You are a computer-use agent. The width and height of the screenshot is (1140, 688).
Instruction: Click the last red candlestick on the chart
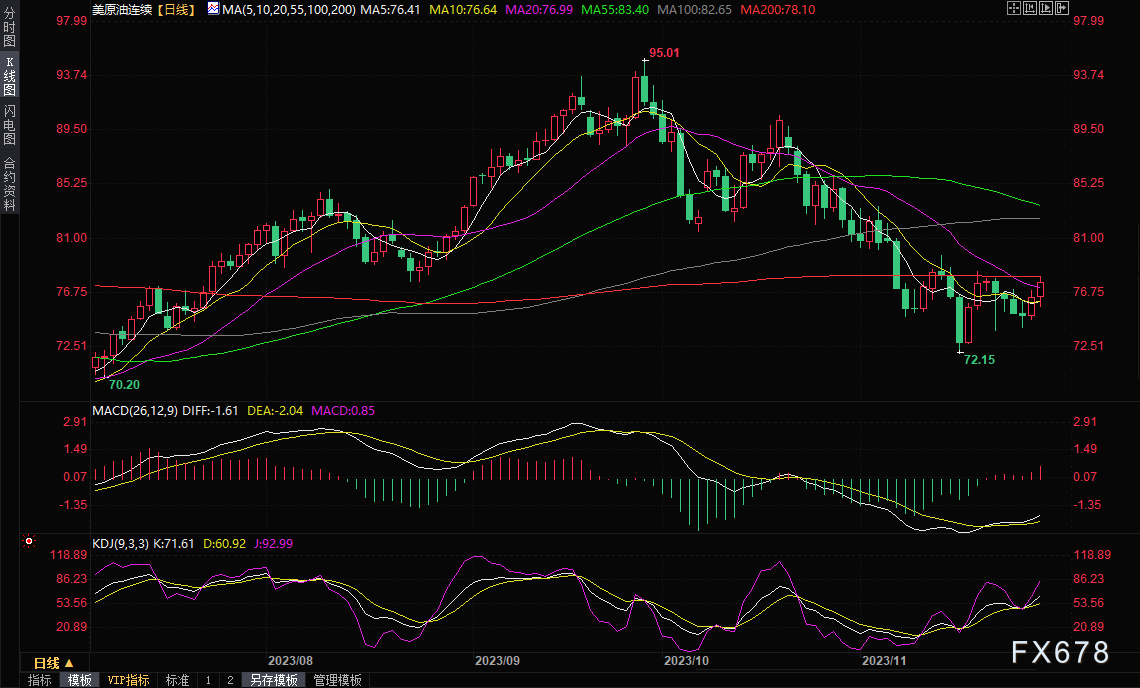[x=1040, y=289]
